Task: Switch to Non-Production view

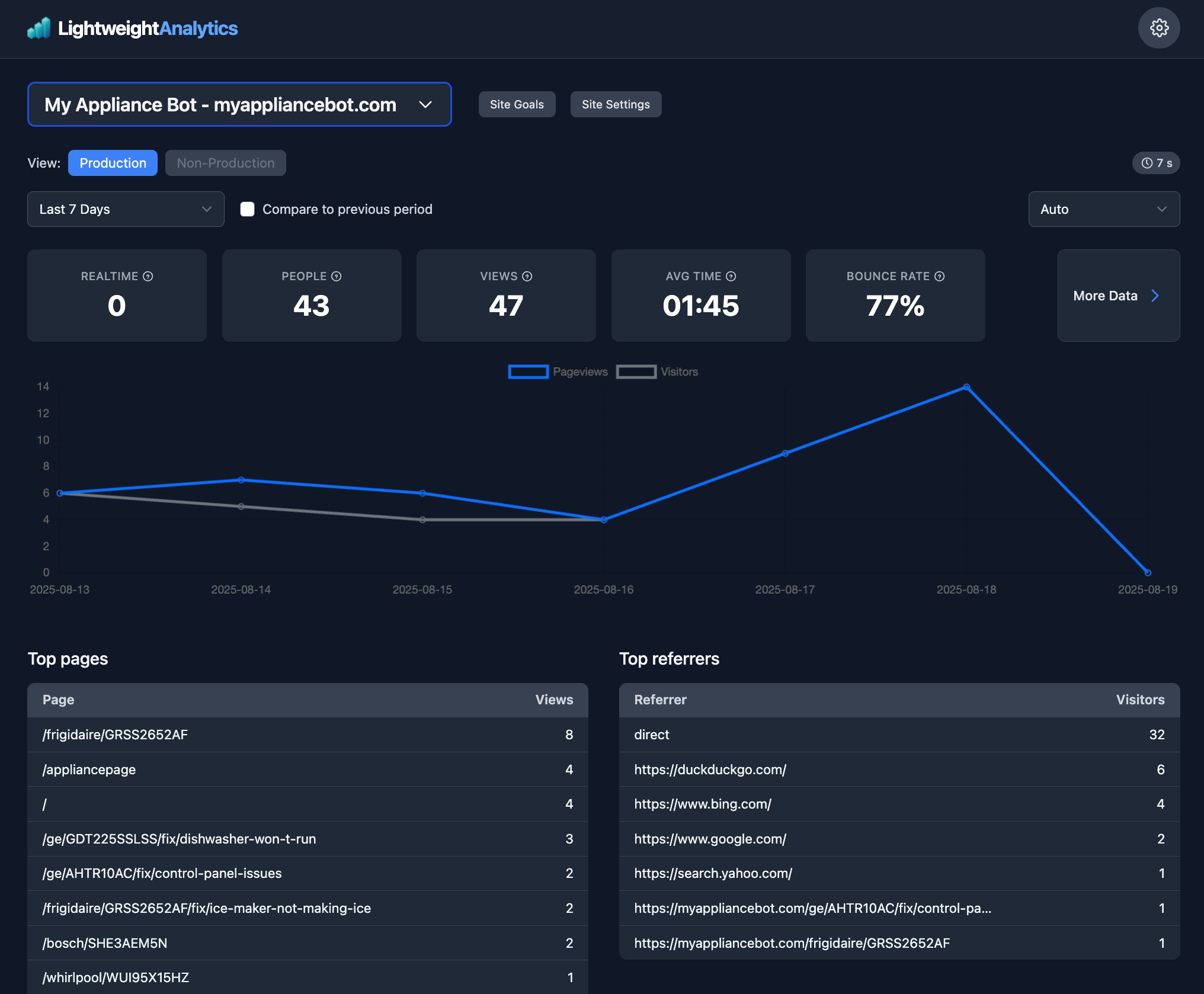Action: pyautogui.click(x=225, y=163)
